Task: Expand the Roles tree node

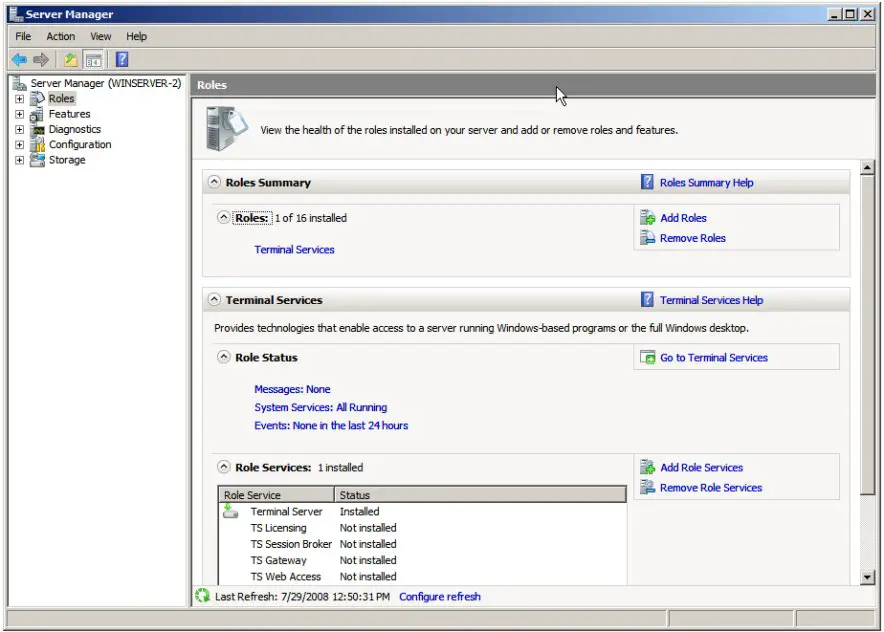Action: click(x=19, y=99)
